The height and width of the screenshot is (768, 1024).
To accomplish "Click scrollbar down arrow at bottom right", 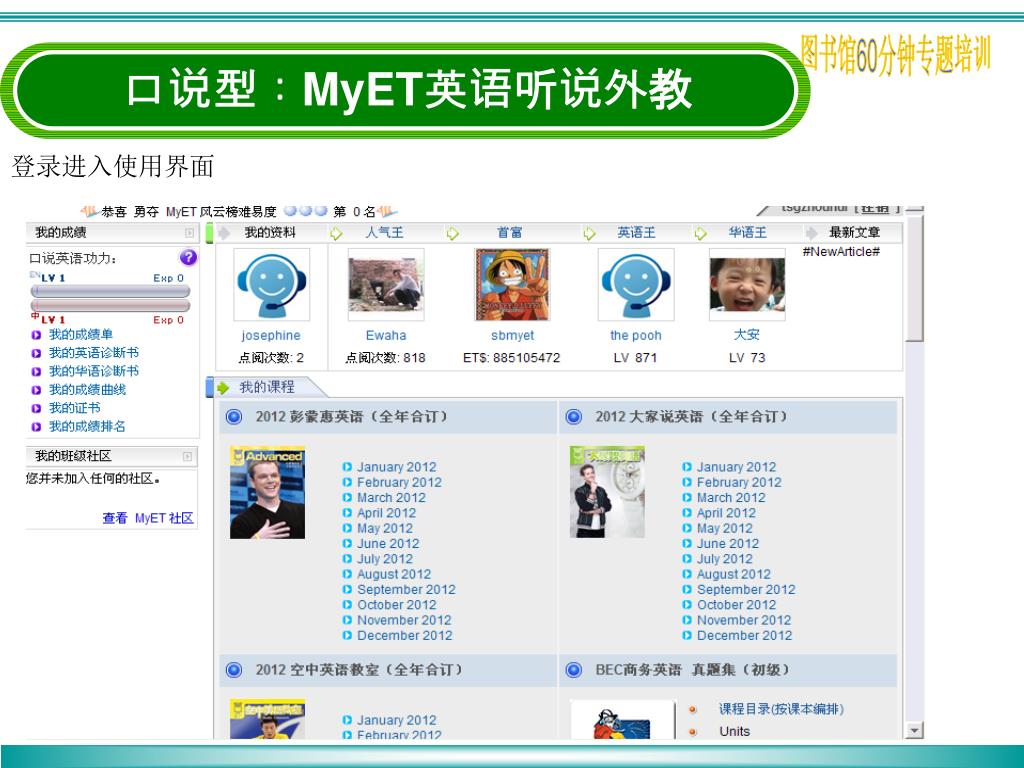I will 915,731.
